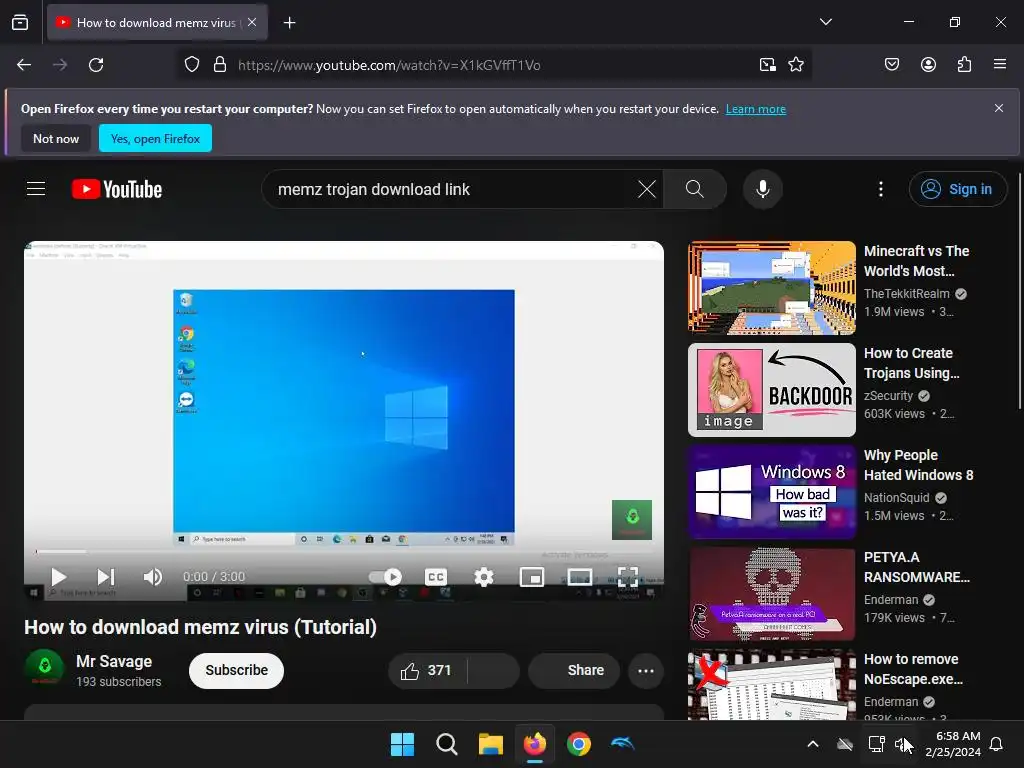Open the Windows Start menu

point(402,744)
